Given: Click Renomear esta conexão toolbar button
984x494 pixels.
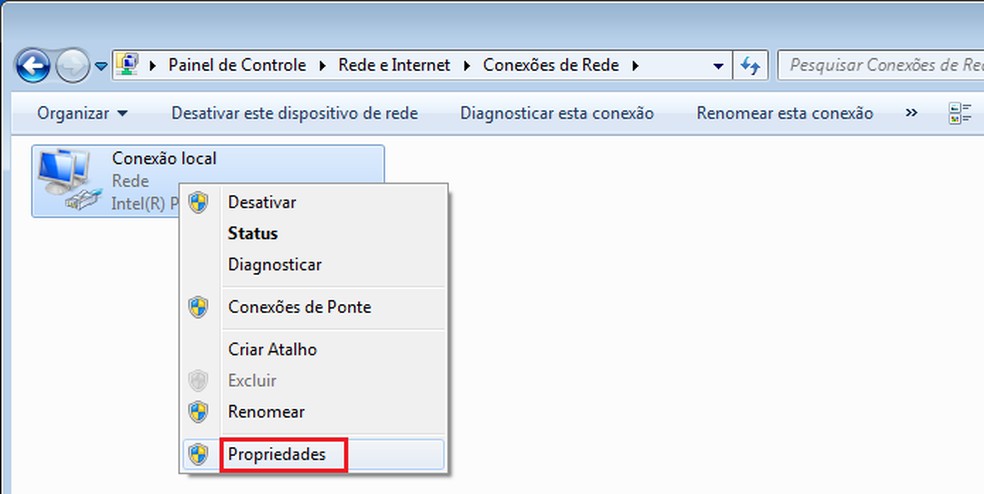Looking at the screenshot, I should click(784, 113).
